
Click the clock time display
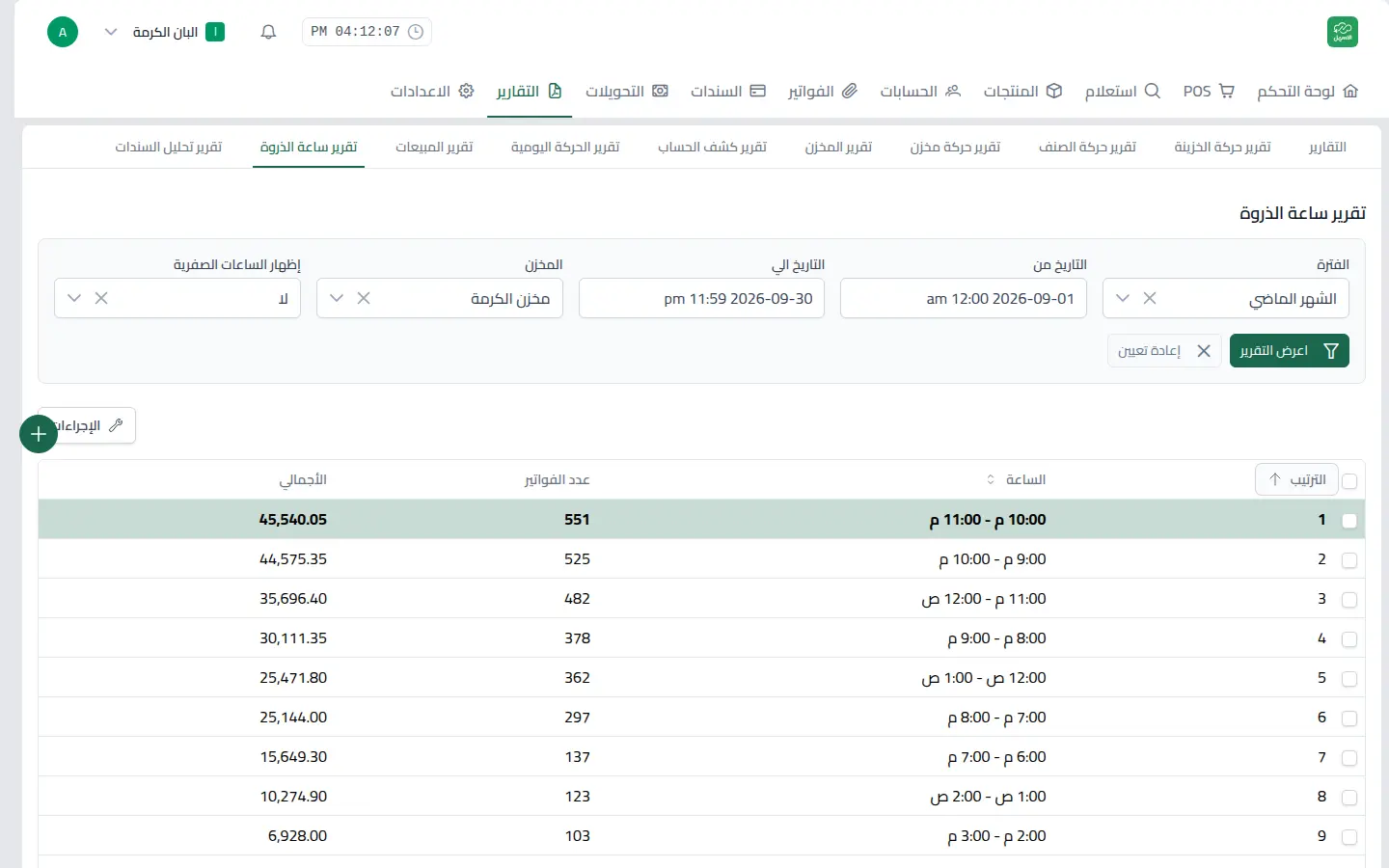coord(367,32)
